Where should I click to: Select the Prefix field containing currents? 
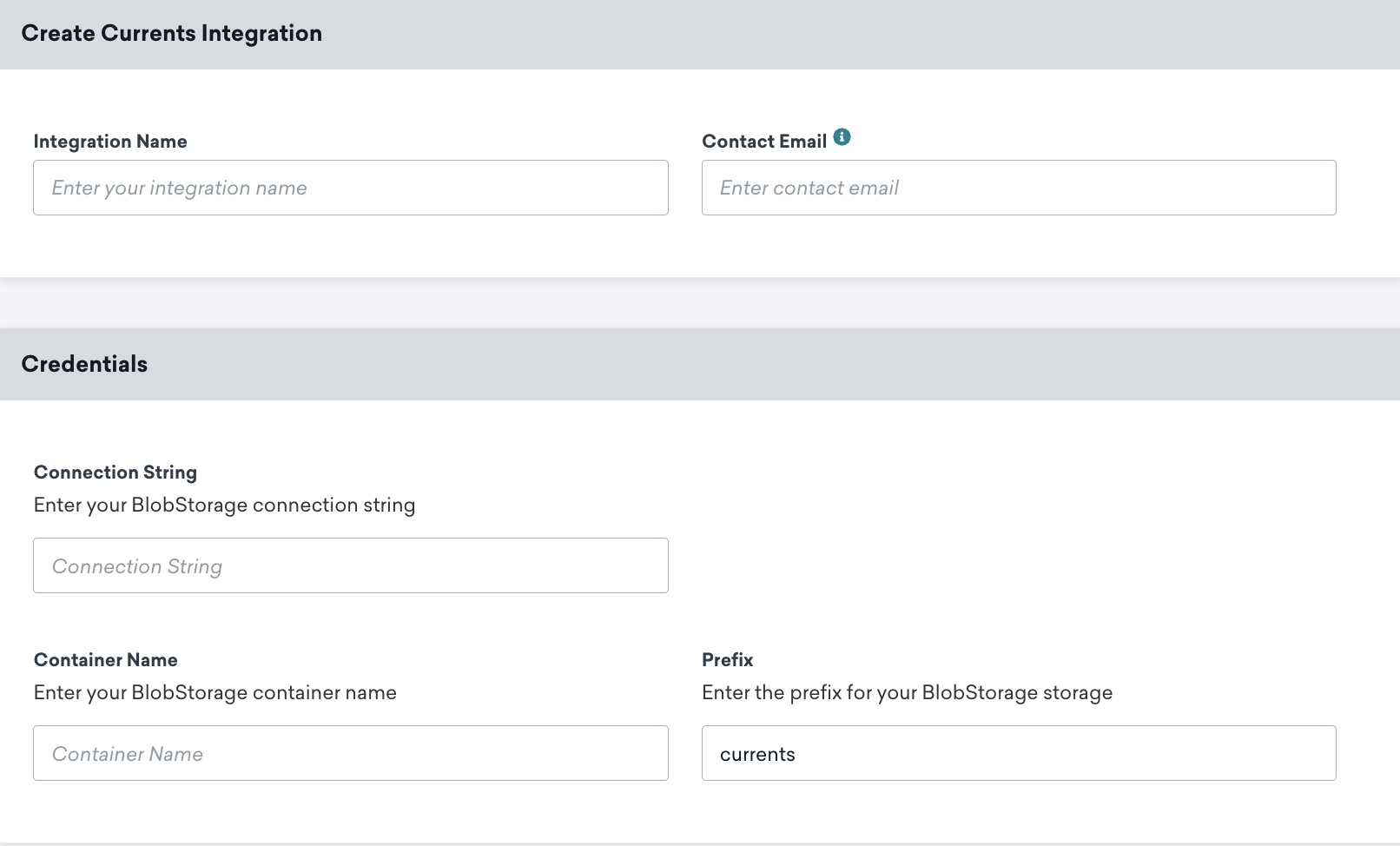pos(1018,753)
